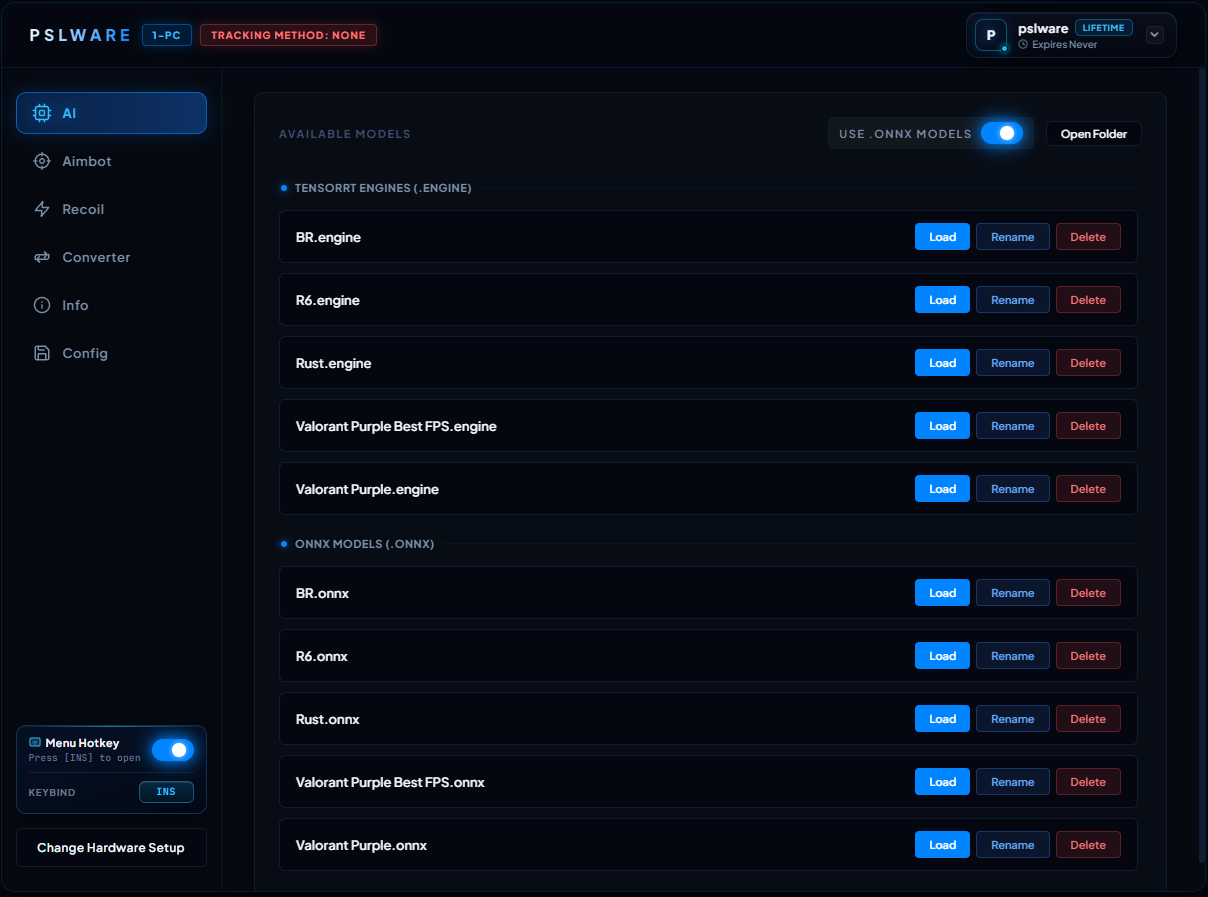Click the Converter arrows icon
This screenshot has height=897, width=1208.
[x=42, y=257]
